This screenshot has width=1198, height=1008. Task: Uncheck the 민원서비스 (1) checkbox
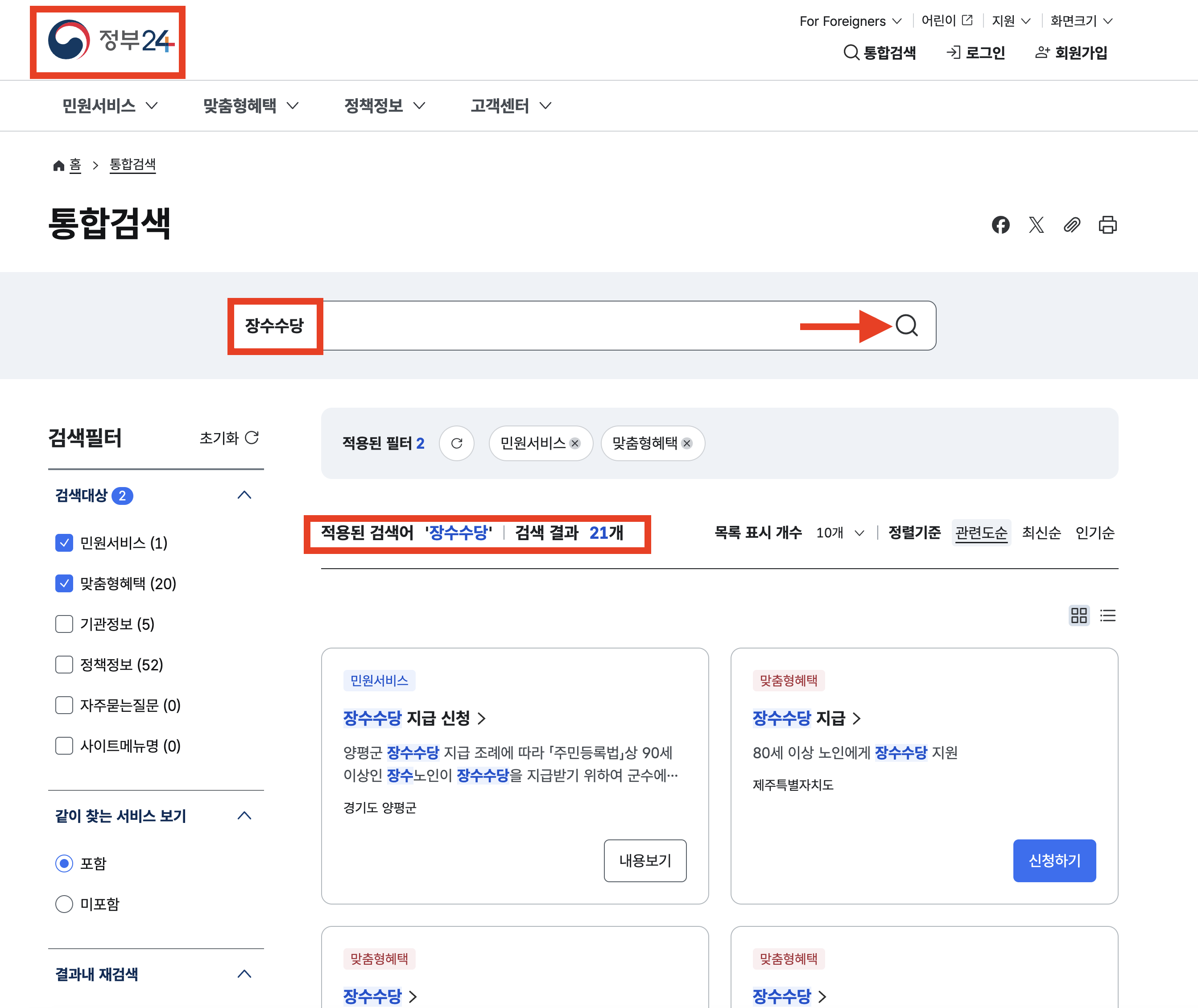(x=64, y=543)
